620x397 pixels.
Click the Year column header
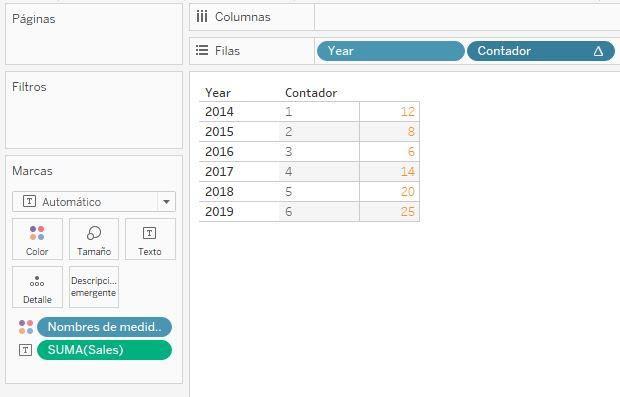click(x=218, y=93)
